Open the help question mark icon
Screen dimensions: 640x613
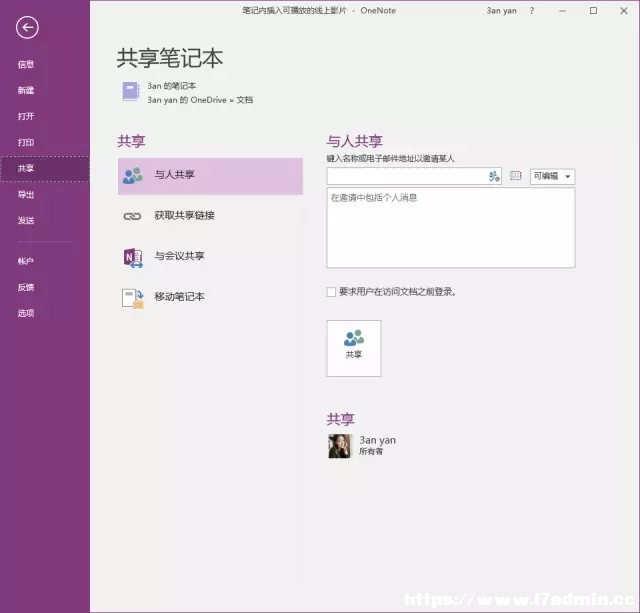(531, 11)
